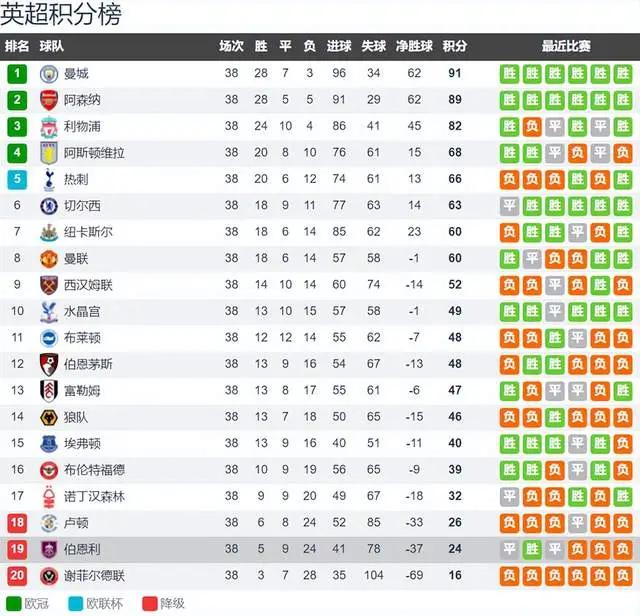640x616 pixels.
Task: Click the Liverpool club crest
Action: click(x=49, y=127)
